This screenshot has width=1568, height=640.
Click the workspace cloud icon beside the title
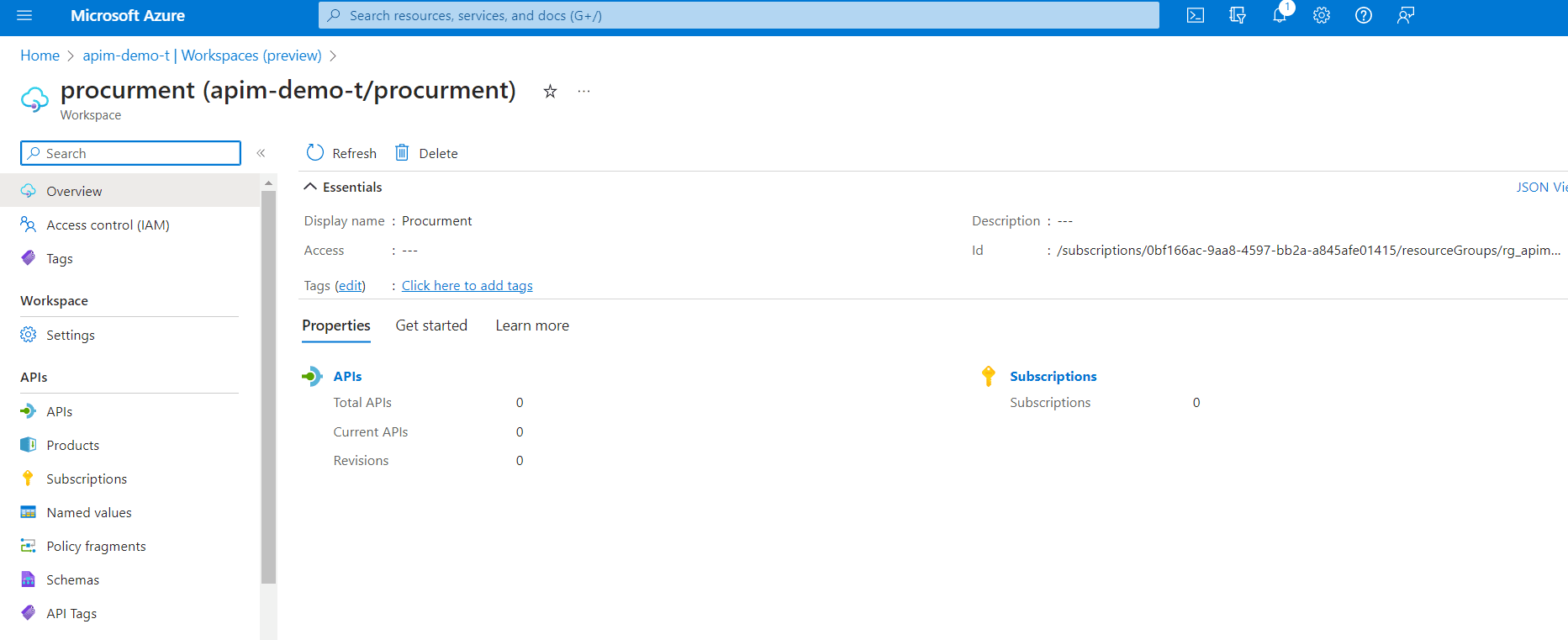pos(34,99)
